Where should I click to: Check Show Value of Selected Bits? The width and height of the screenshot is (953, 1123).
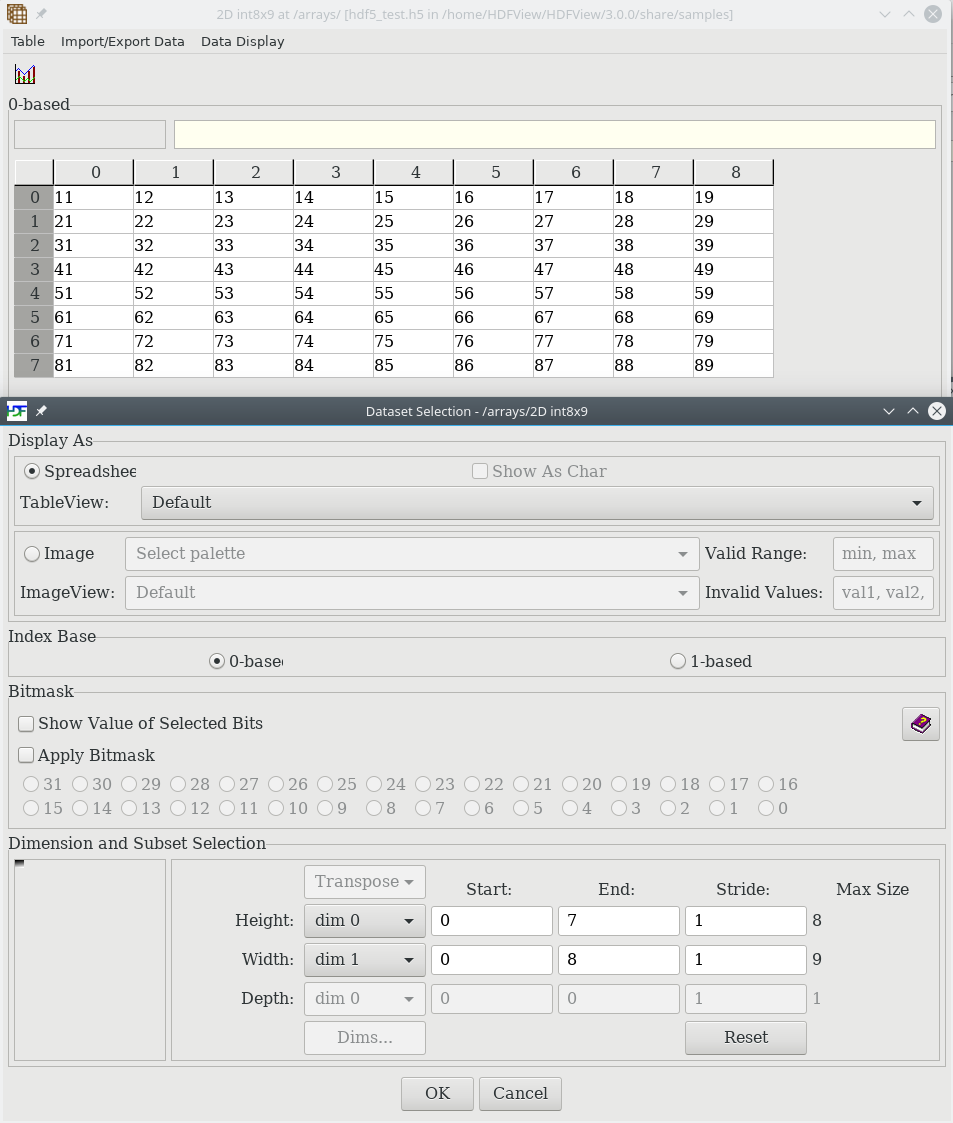tap(26, 723)
